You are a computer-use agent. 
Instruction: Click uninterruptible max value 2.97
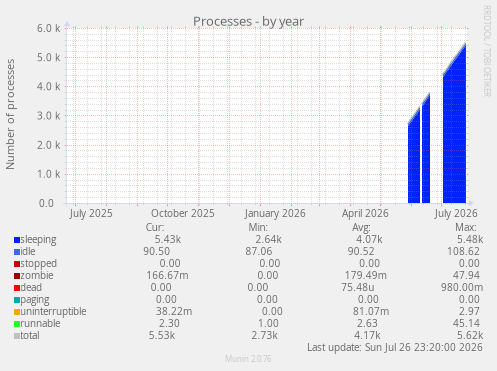pyautogui.click(x=469, y=311)
